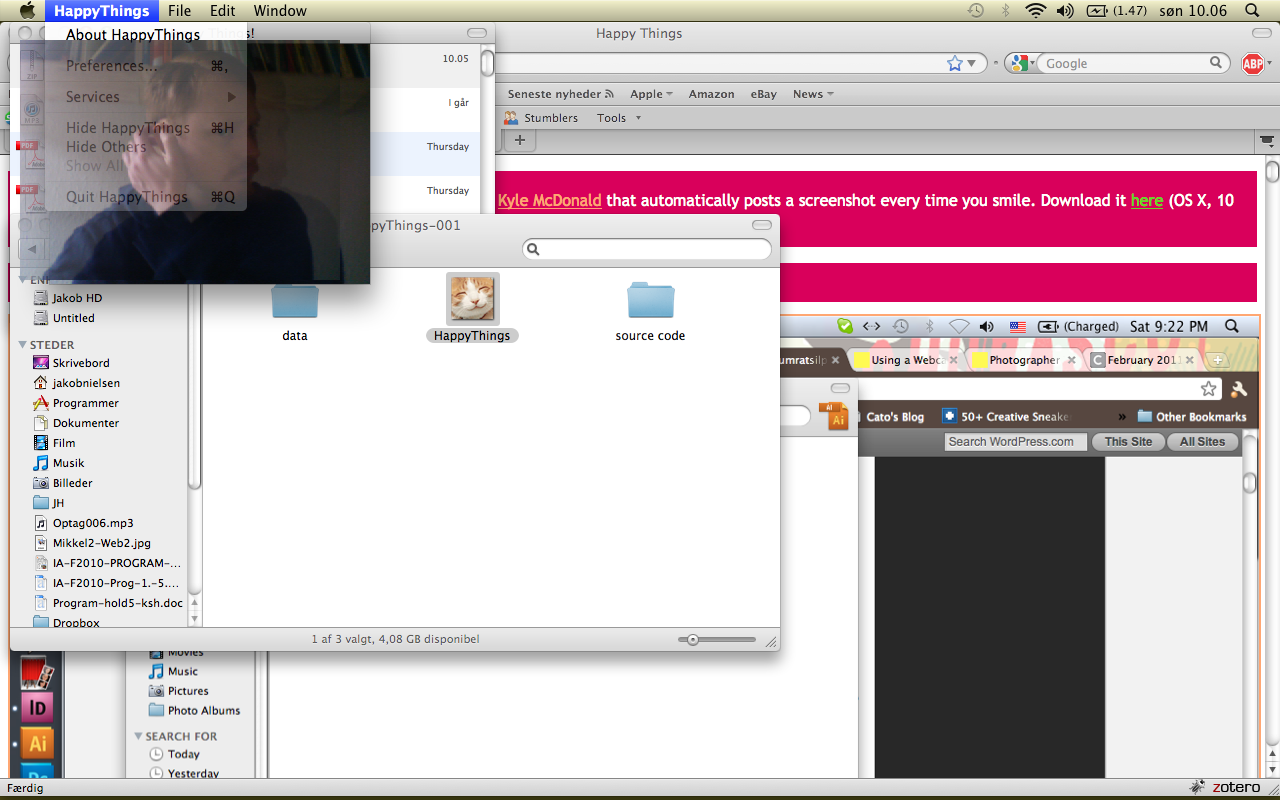Adjust the Finder icon size slider
1280x800 pixels.
coord(692,640)
